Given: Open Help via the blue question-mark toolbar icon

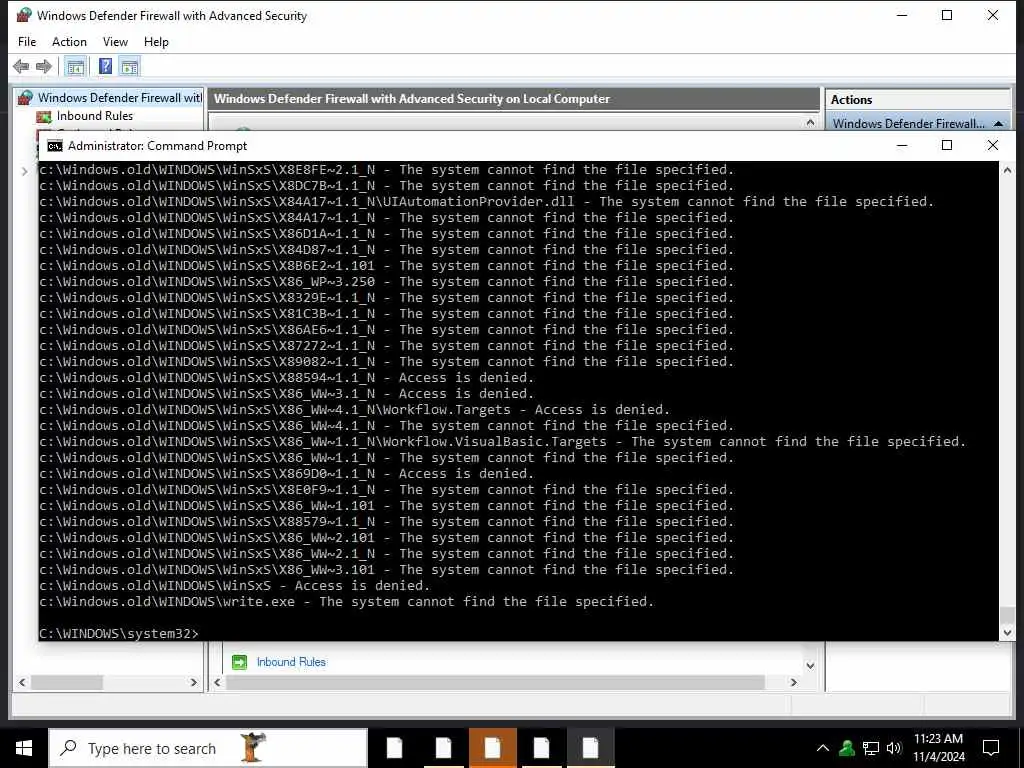Looking at the screenshot, I should (105, 66).
